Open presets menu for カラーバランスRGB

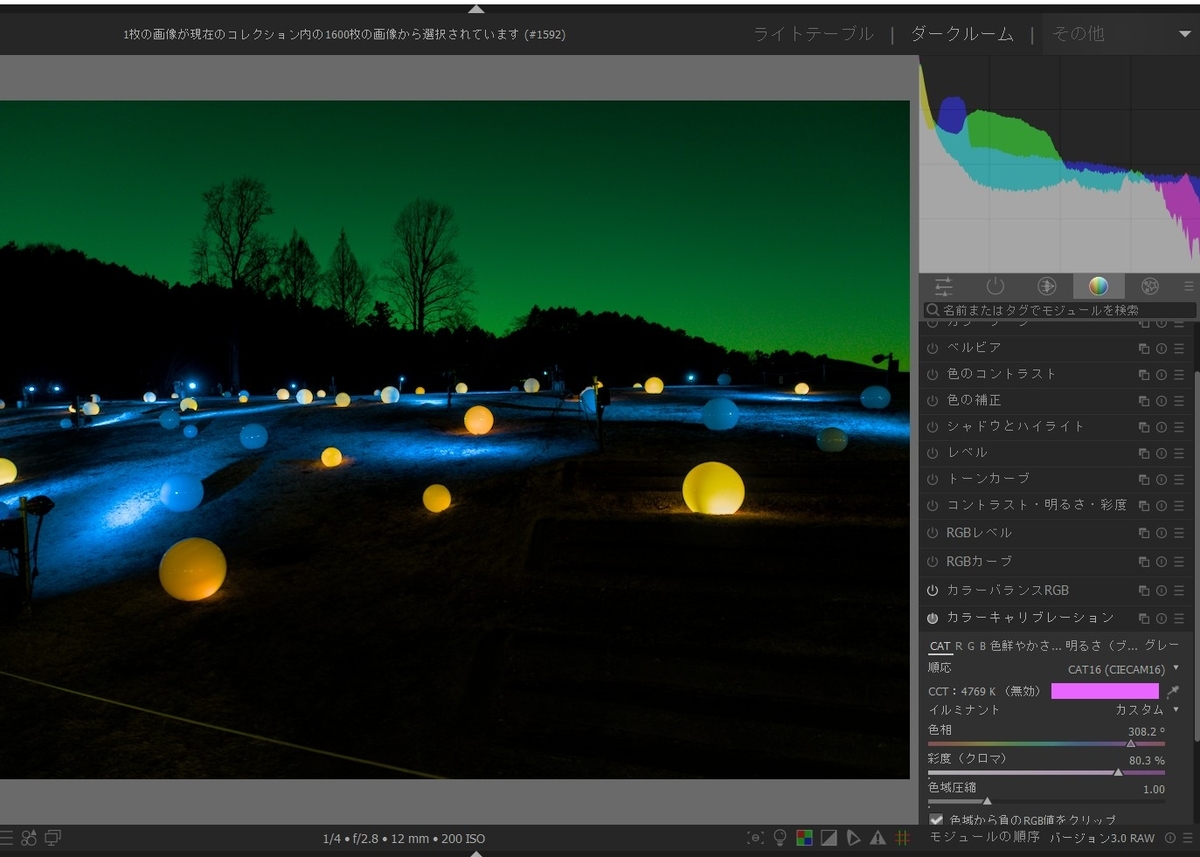[x=1179, y=591]
